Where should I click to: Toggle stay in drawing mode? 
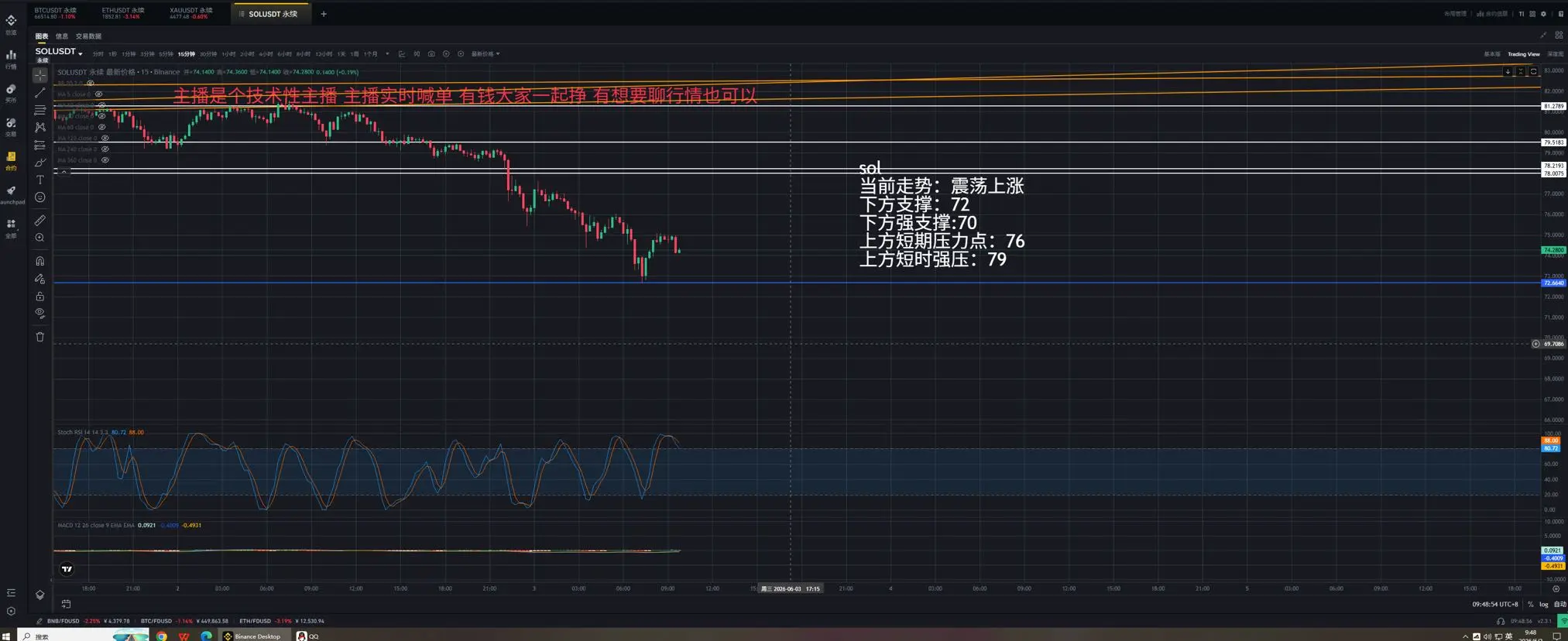40,279
